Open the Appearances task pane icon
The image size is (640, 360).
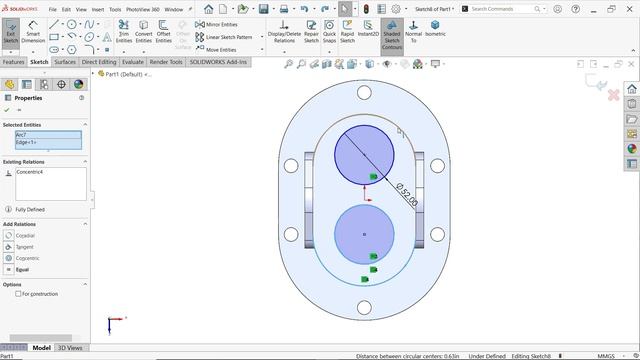(x=632, y=149)
